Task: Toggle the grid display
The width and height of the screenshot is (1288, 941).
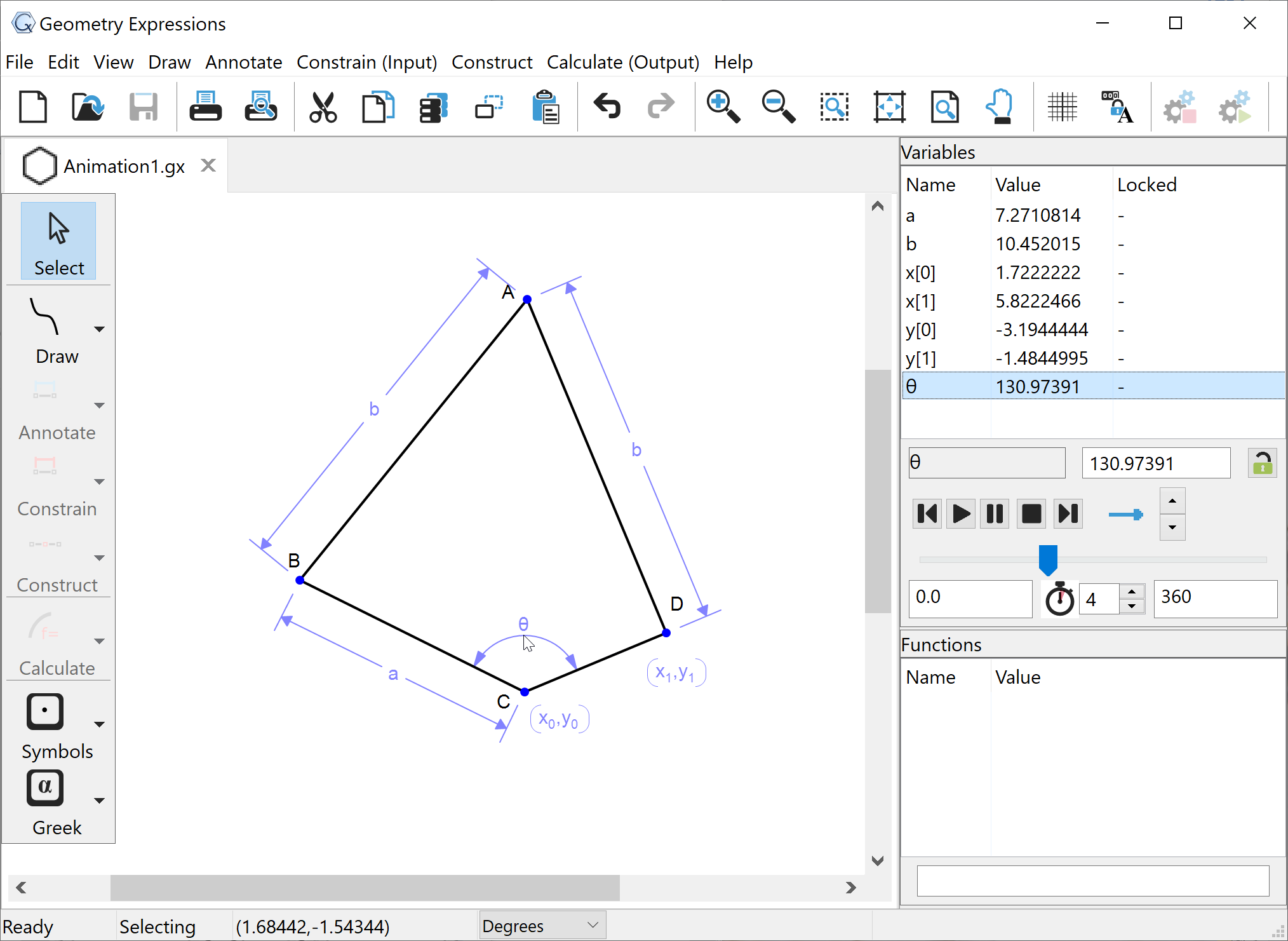Action: click(1063, 106)
